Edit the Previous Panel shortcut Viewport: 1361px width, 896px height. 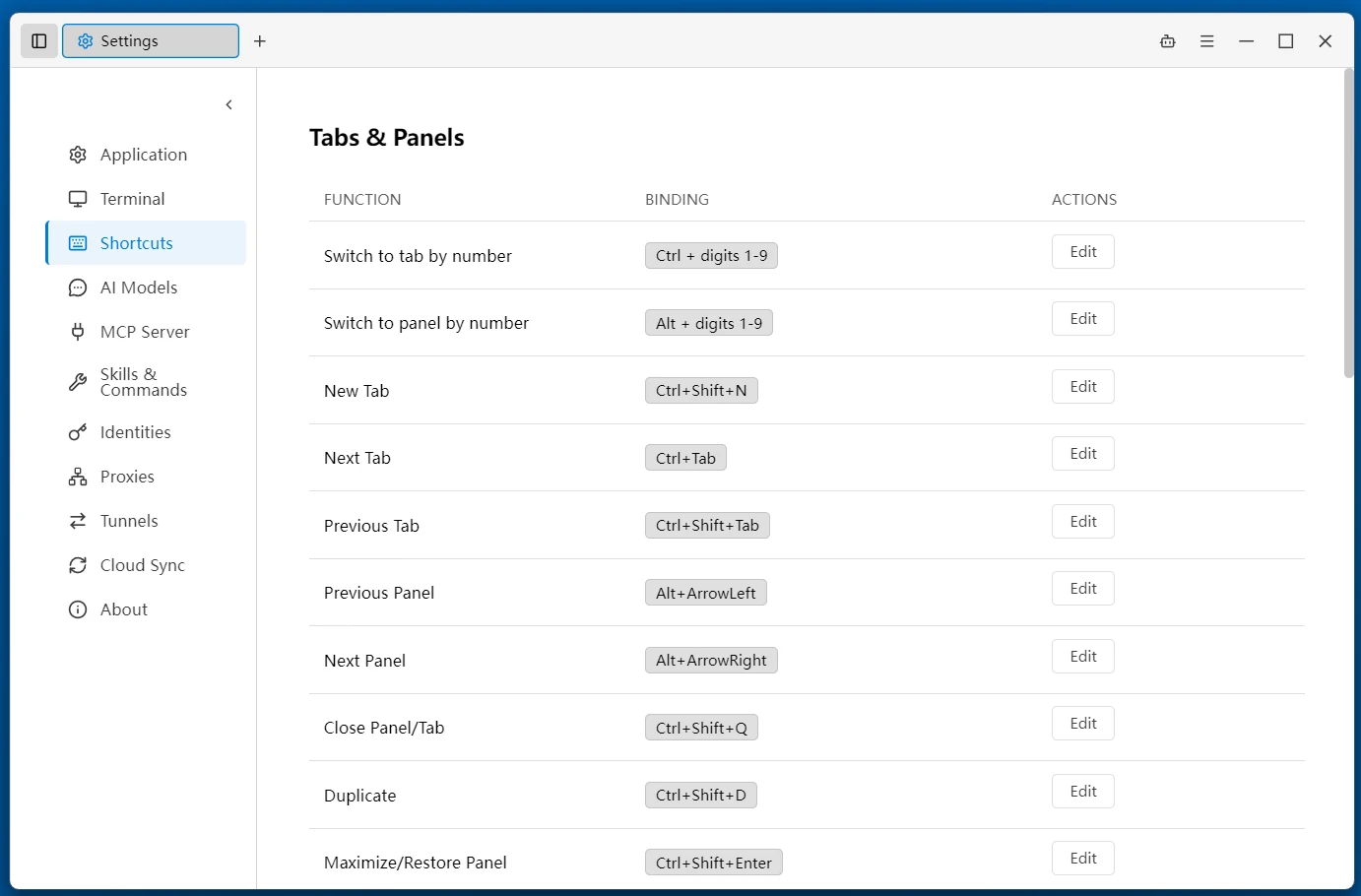pyautogui.click(x=1083, y=589)
